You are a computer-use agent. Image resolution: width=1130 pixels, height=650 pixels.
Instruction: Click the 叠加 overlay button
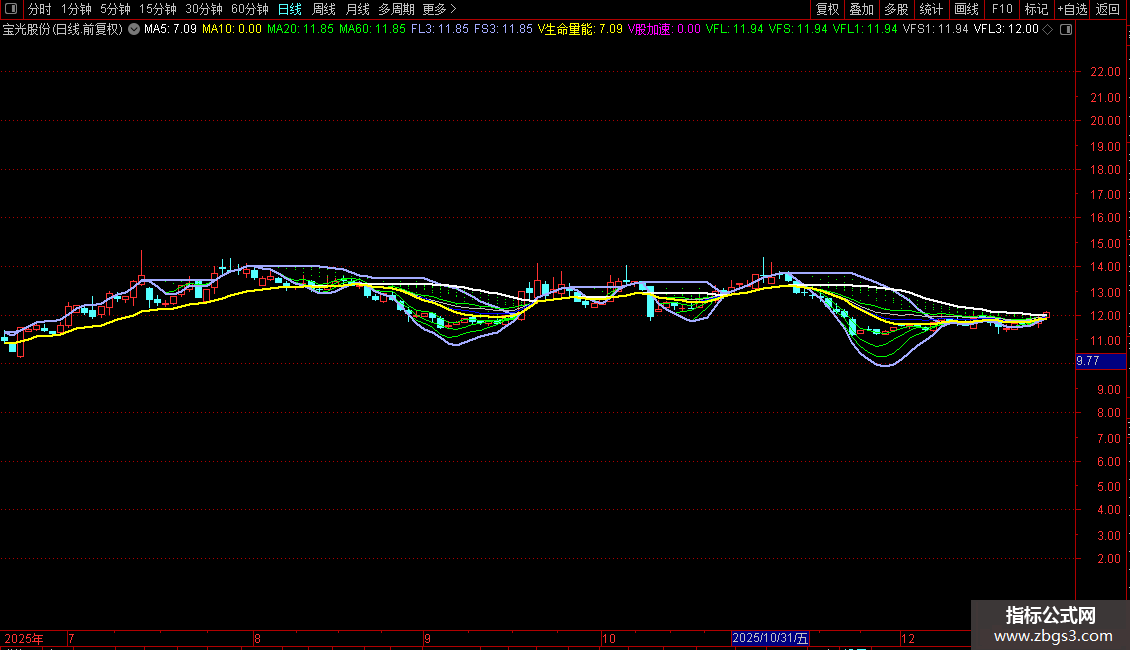(862, 9)
